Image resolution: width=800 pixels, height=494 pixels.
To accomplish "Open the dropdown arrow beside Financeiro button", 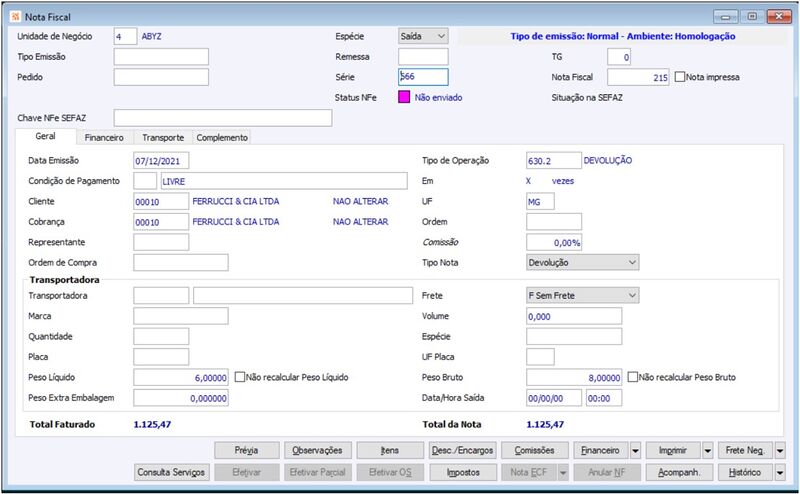I will tap(635, 451).
